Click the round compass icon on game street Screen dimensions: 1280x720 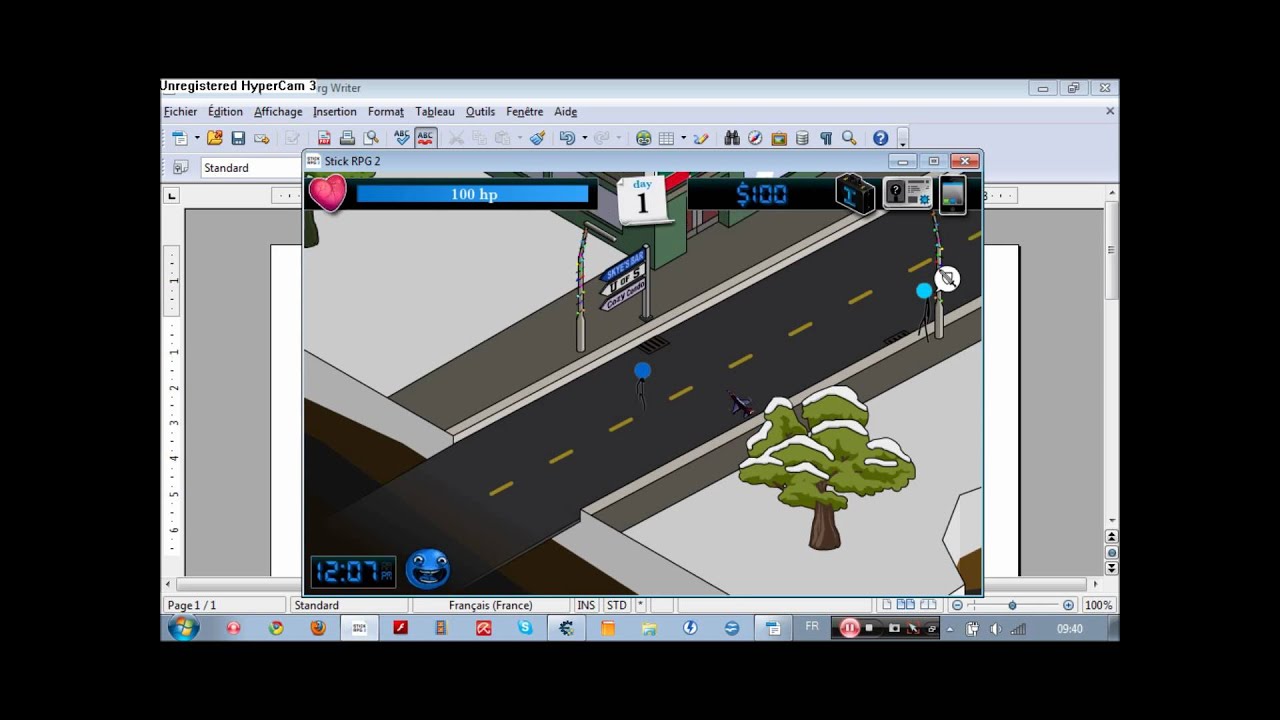pos(947,279)
